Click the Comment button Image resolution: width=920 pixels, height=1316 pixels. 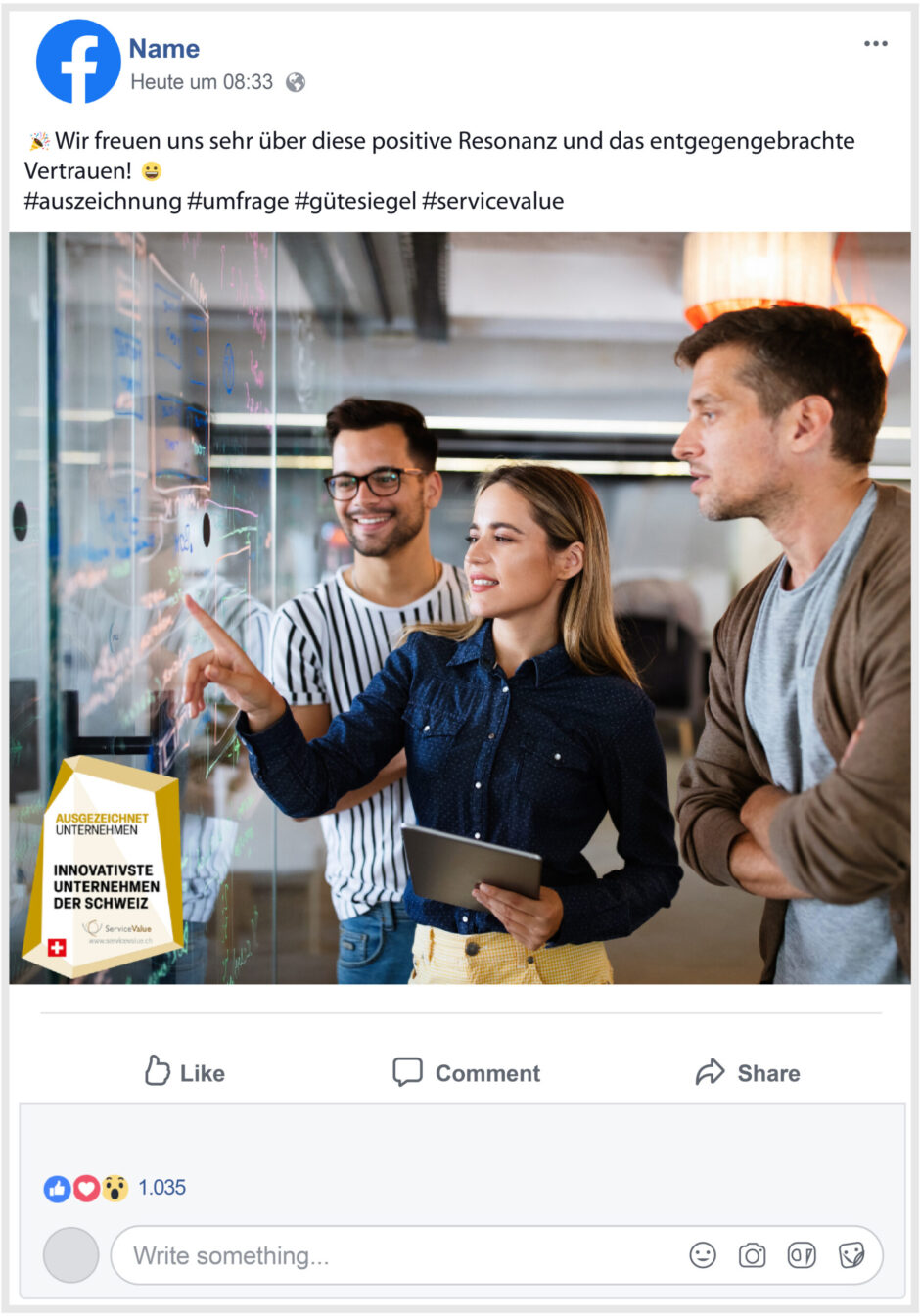pyautogui.click(x=466, y=1072)
